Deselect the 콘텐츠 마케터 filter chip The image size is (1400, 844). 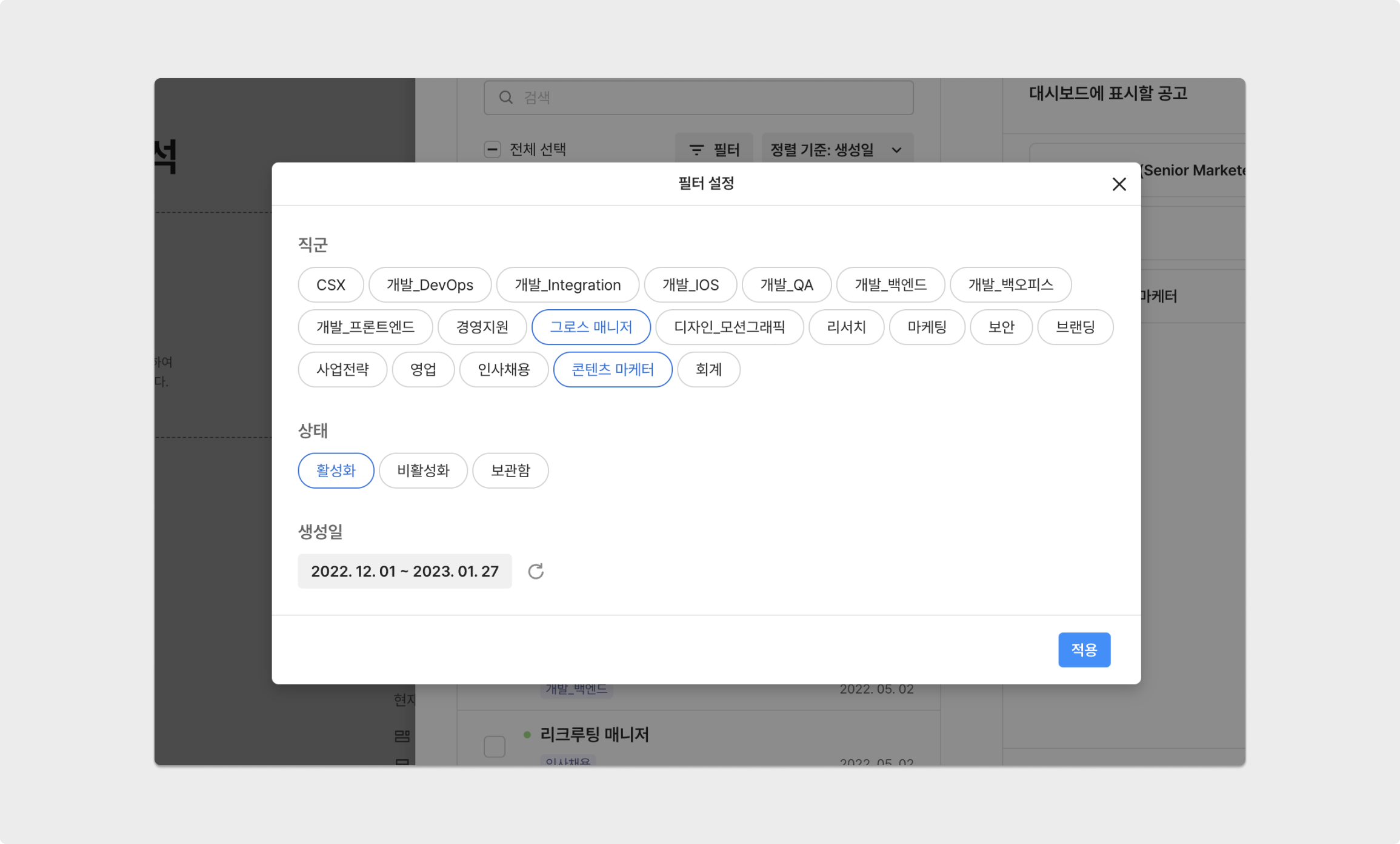613,370
